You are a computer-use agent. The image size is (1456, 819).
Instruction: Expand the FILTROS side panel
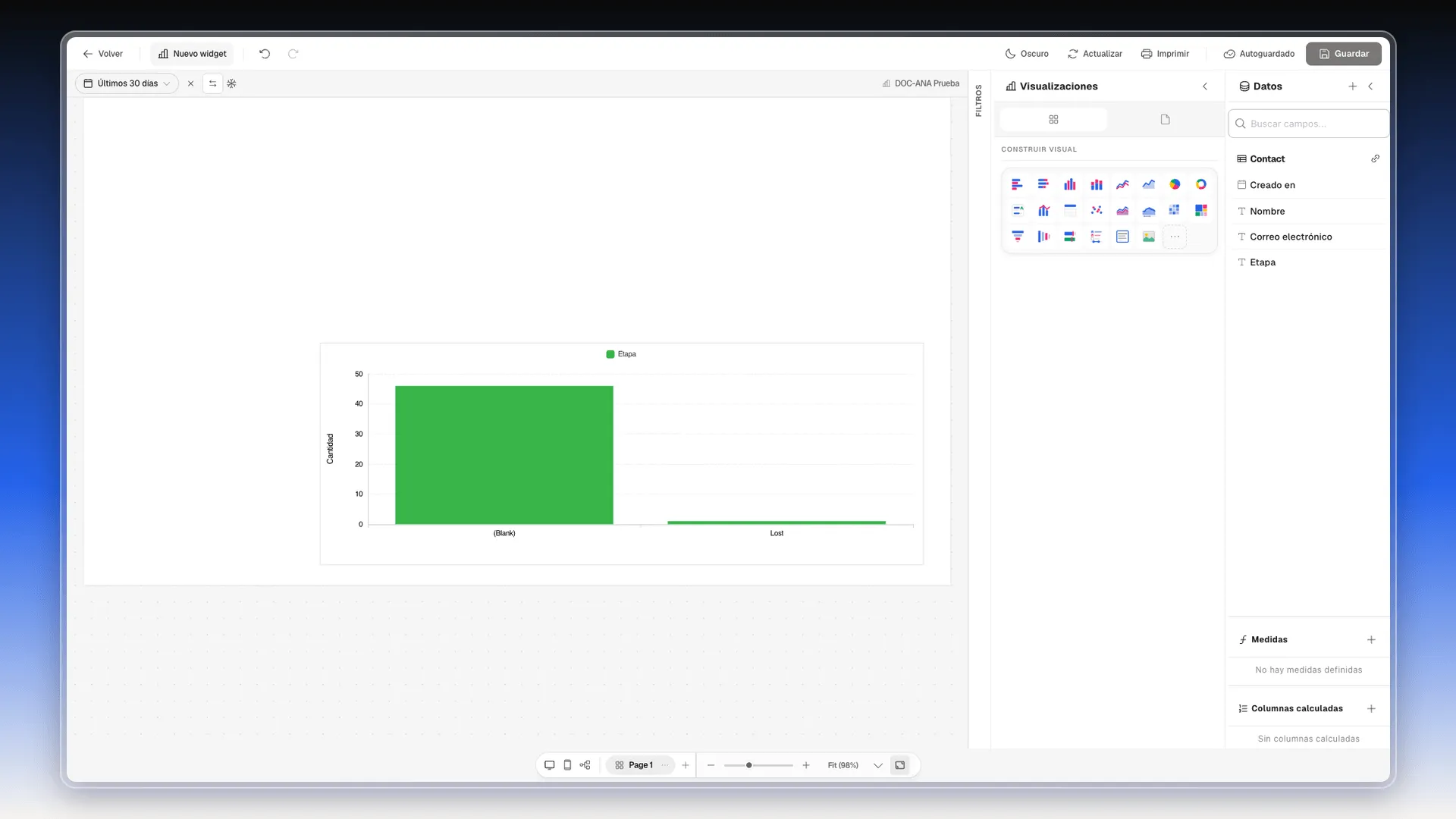click(979, 100)
